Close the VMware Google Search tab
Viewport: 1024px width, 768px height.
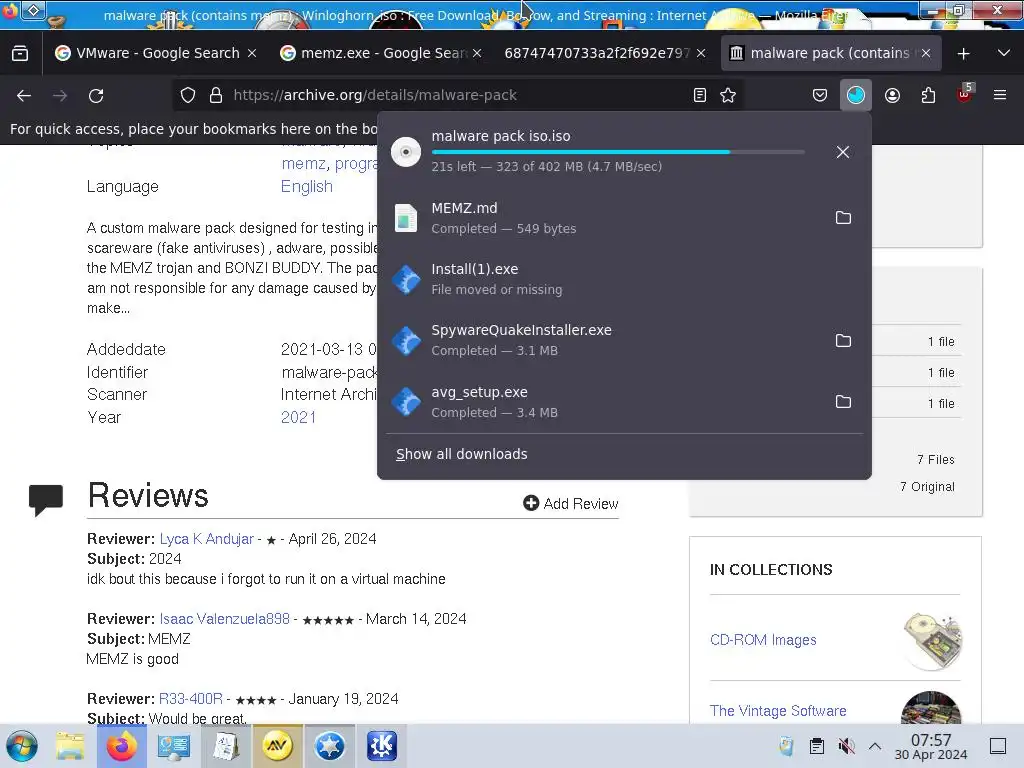point(252,53)
